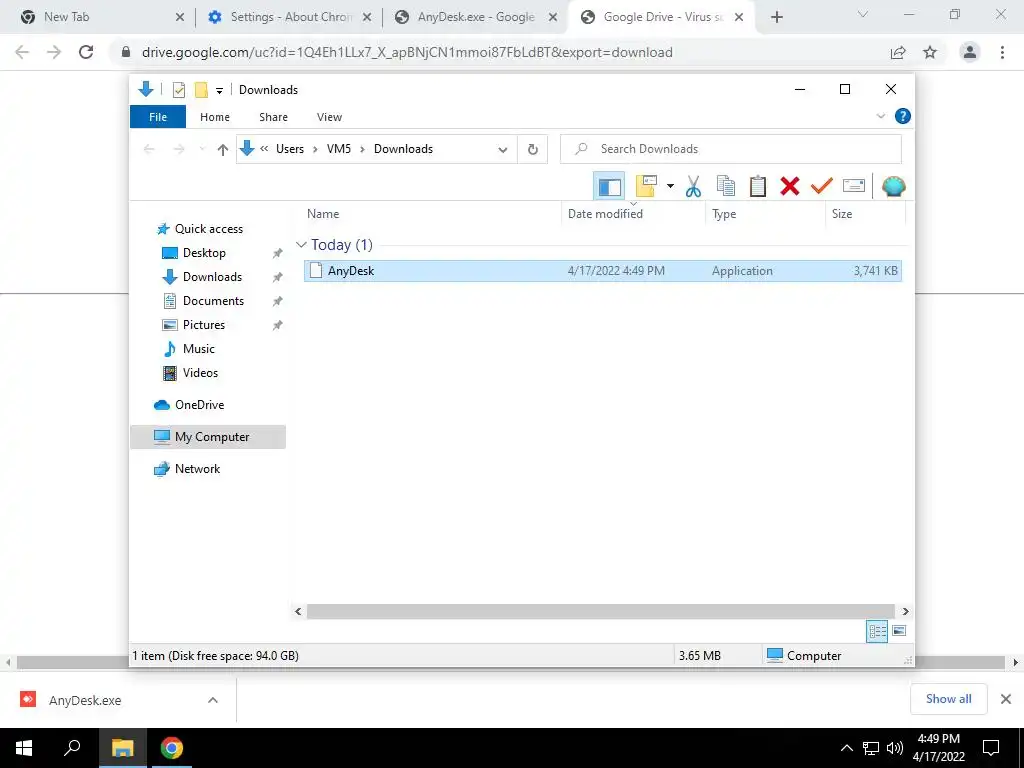Select Quick access in navigation pane
The height and width of the screenshot is (768, 1024).
[208, 229]
